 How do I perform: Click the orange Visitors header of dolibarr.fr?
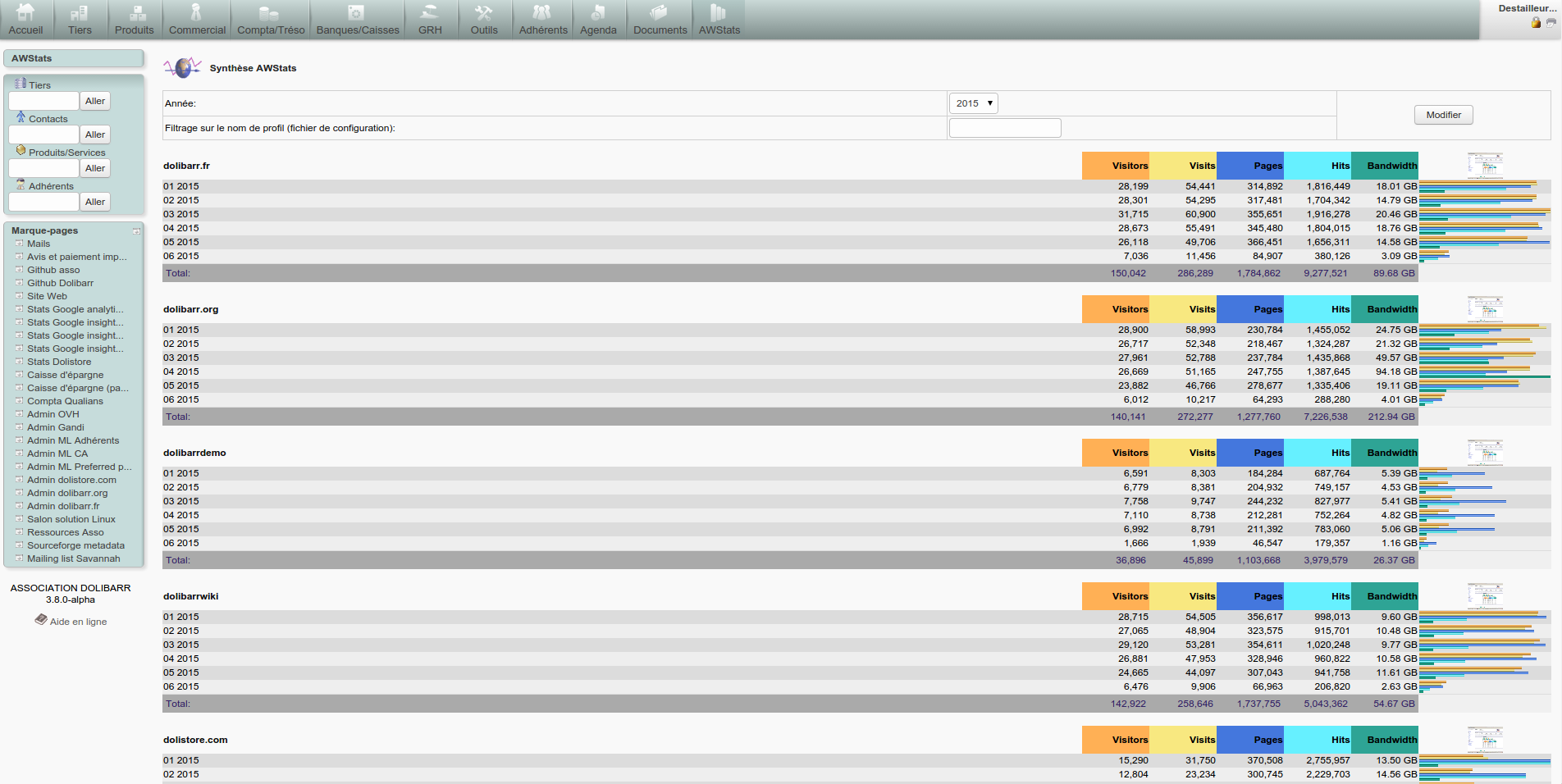pyautogui.click(x=1116, y=166)
